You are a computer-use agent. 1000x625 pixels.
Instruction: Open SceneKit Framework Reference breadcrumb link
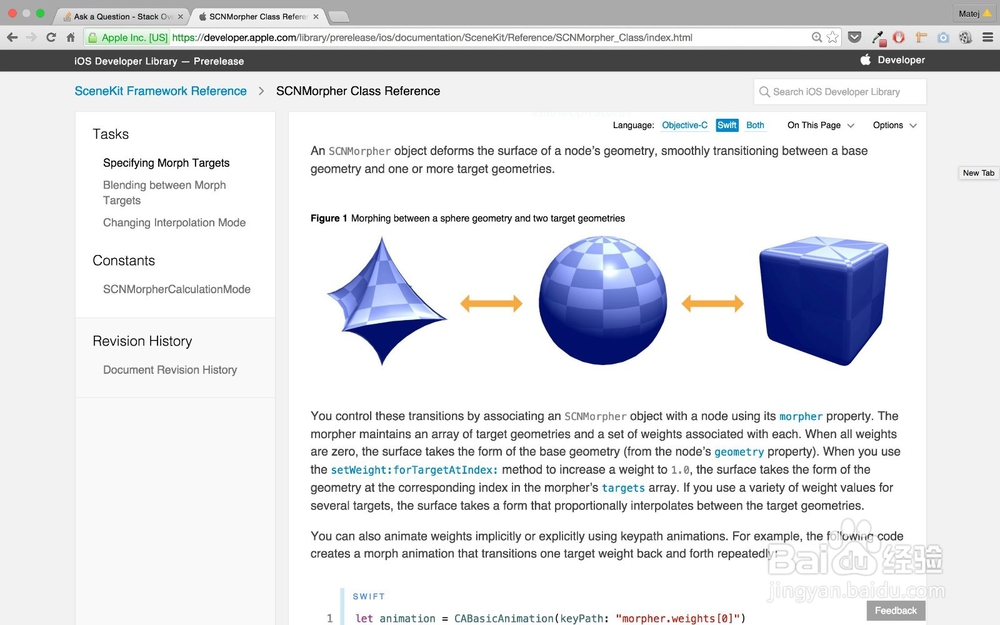point(161,91)
